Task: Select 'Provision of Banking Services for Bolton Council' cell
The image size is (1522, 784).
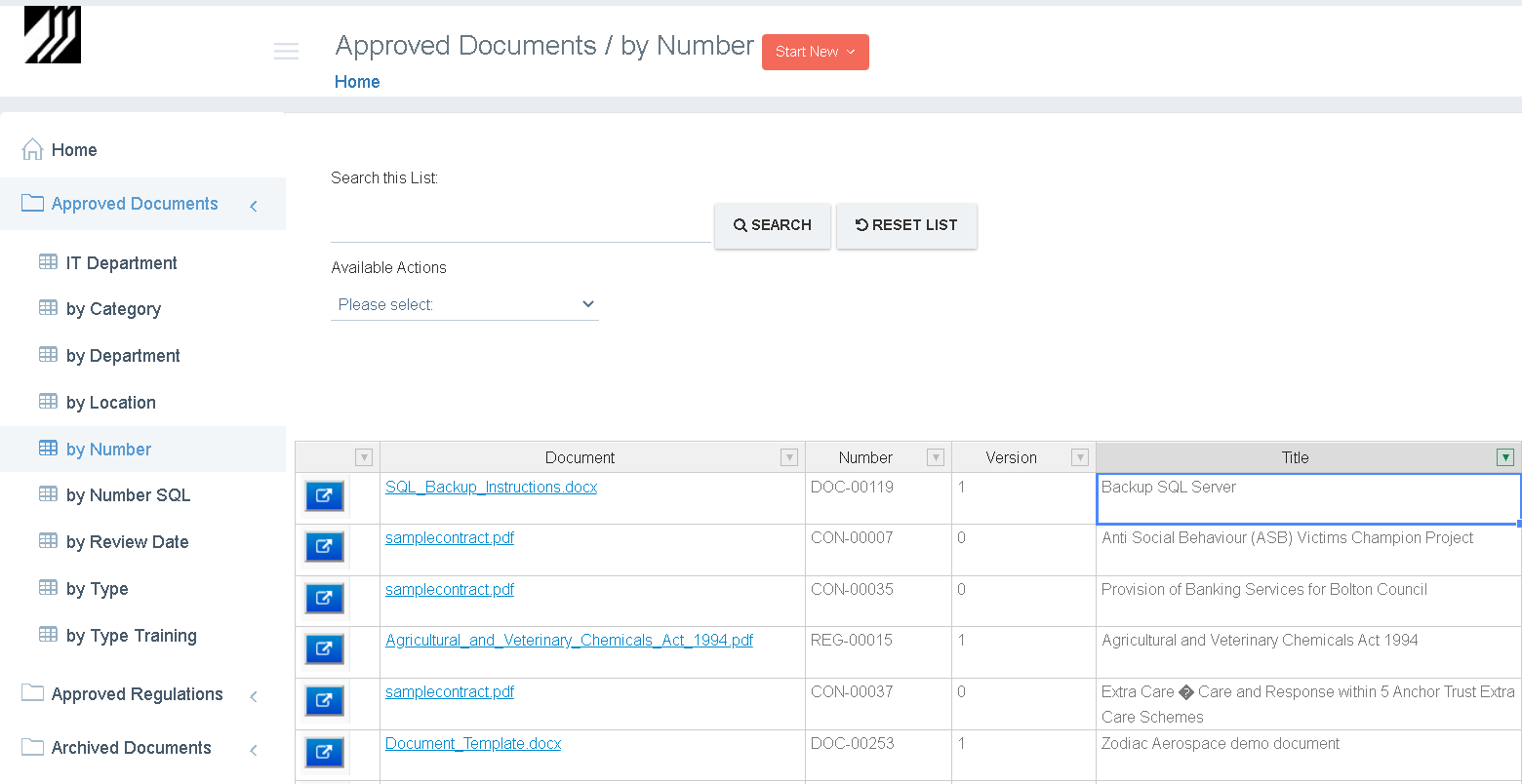Action: 1308,601
